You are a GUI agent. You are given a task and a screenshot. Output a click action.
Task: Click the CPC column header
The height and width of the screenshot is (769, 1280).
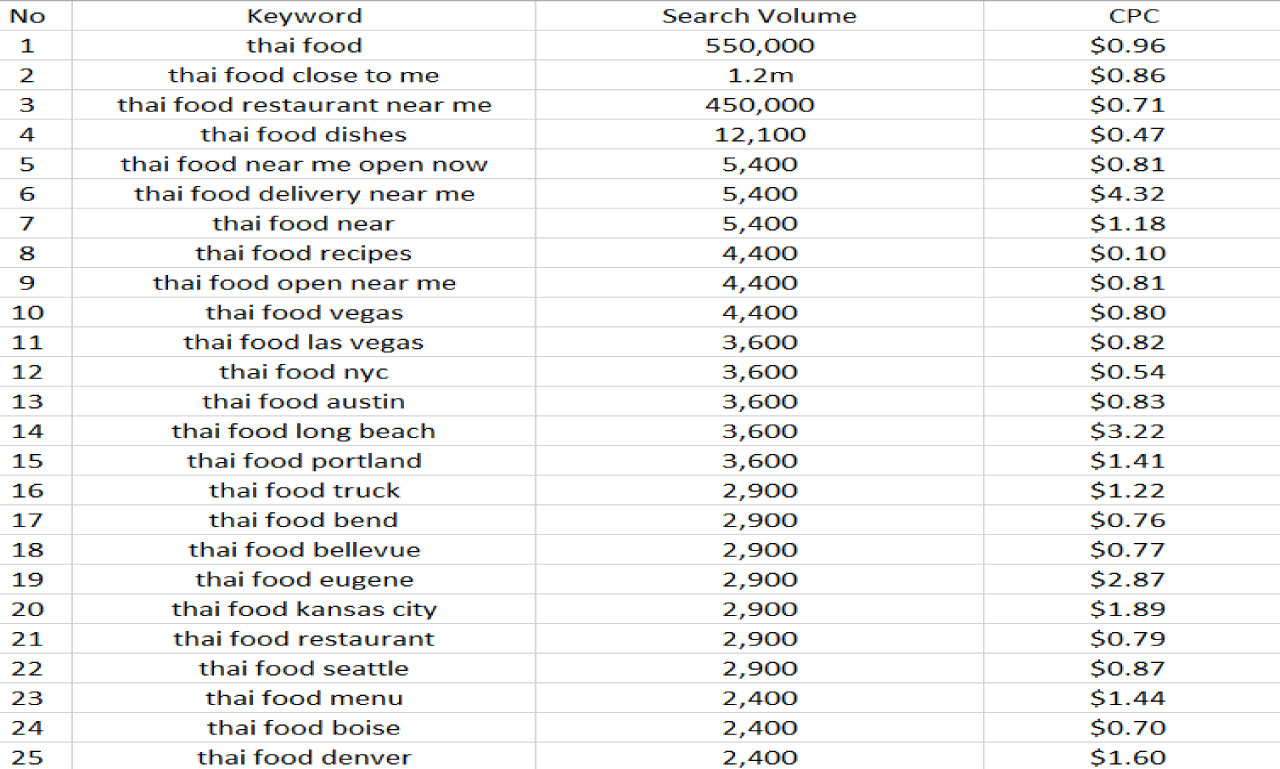pyautogui.click(x=1128, y=16)
